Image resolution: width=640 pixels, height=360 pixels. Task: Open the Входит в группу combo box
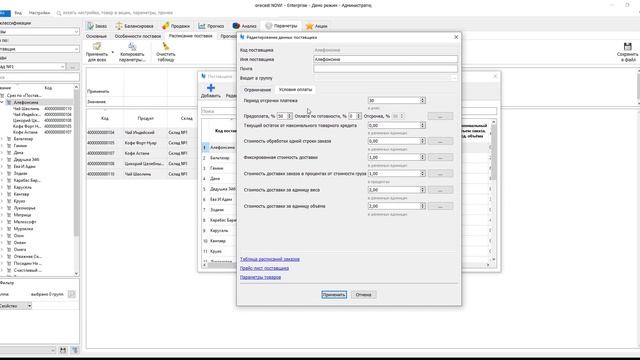click(x=385, y=78)
